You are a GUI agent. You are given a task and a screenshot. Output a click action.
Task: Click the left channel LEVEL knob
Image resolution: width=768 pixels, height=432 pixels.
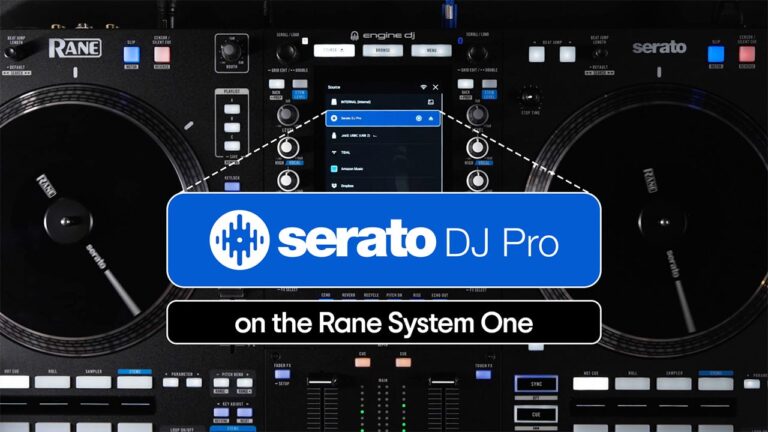(x=288, y=115)
